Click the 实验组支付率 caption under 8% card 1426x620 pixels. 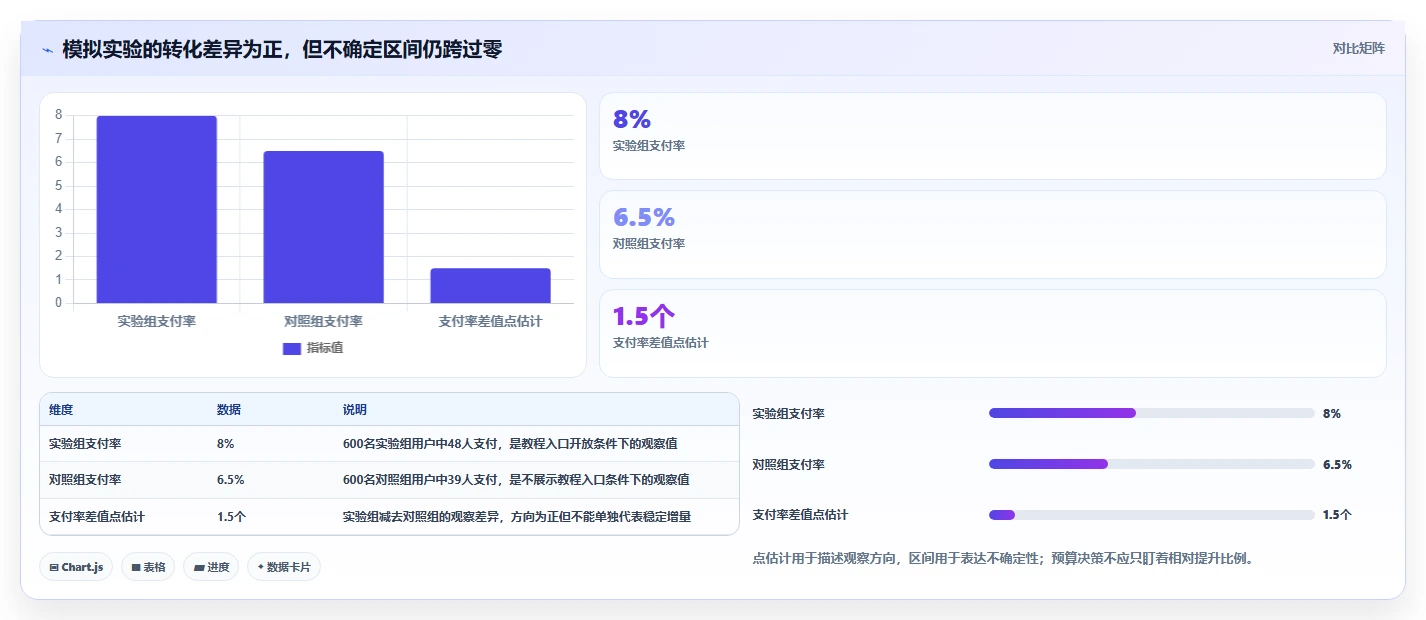click(649, 145)
